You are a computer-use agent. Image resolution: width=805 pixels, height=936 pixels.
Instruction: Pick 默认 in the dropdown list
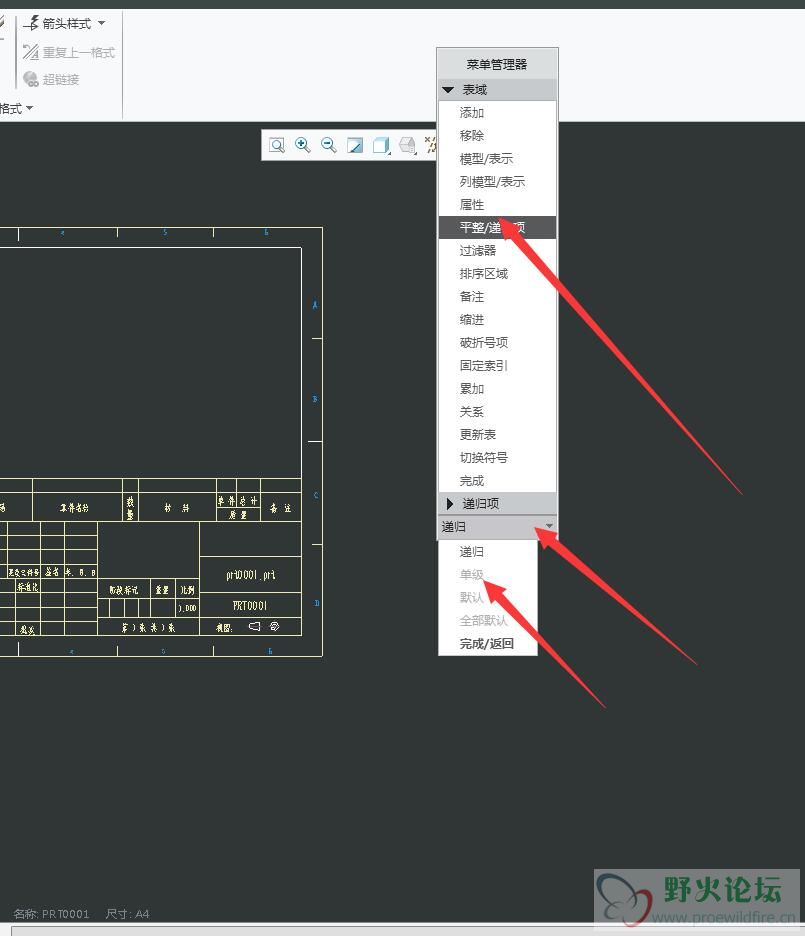[x=471, y=598]
